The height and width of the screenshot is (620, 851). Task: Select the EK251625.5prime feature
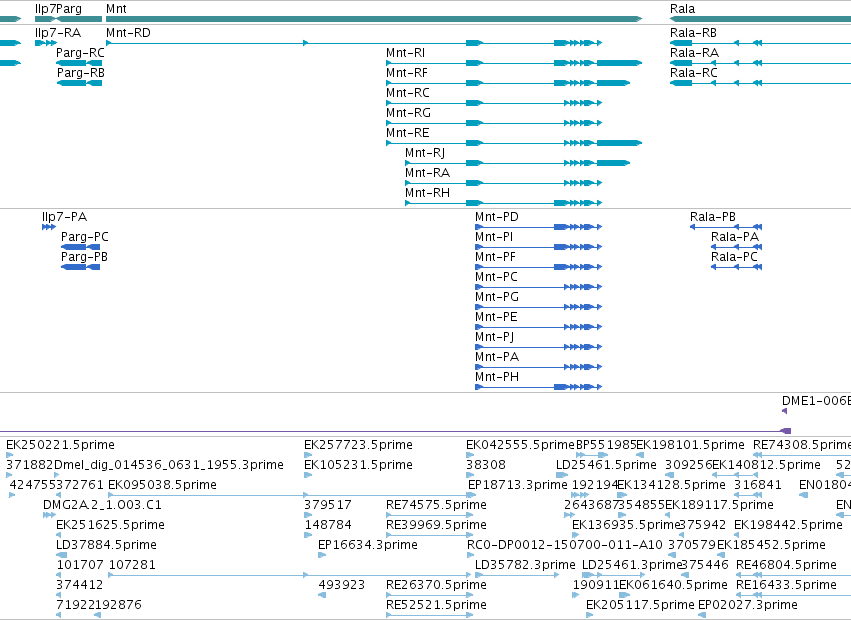click(110, 525)
